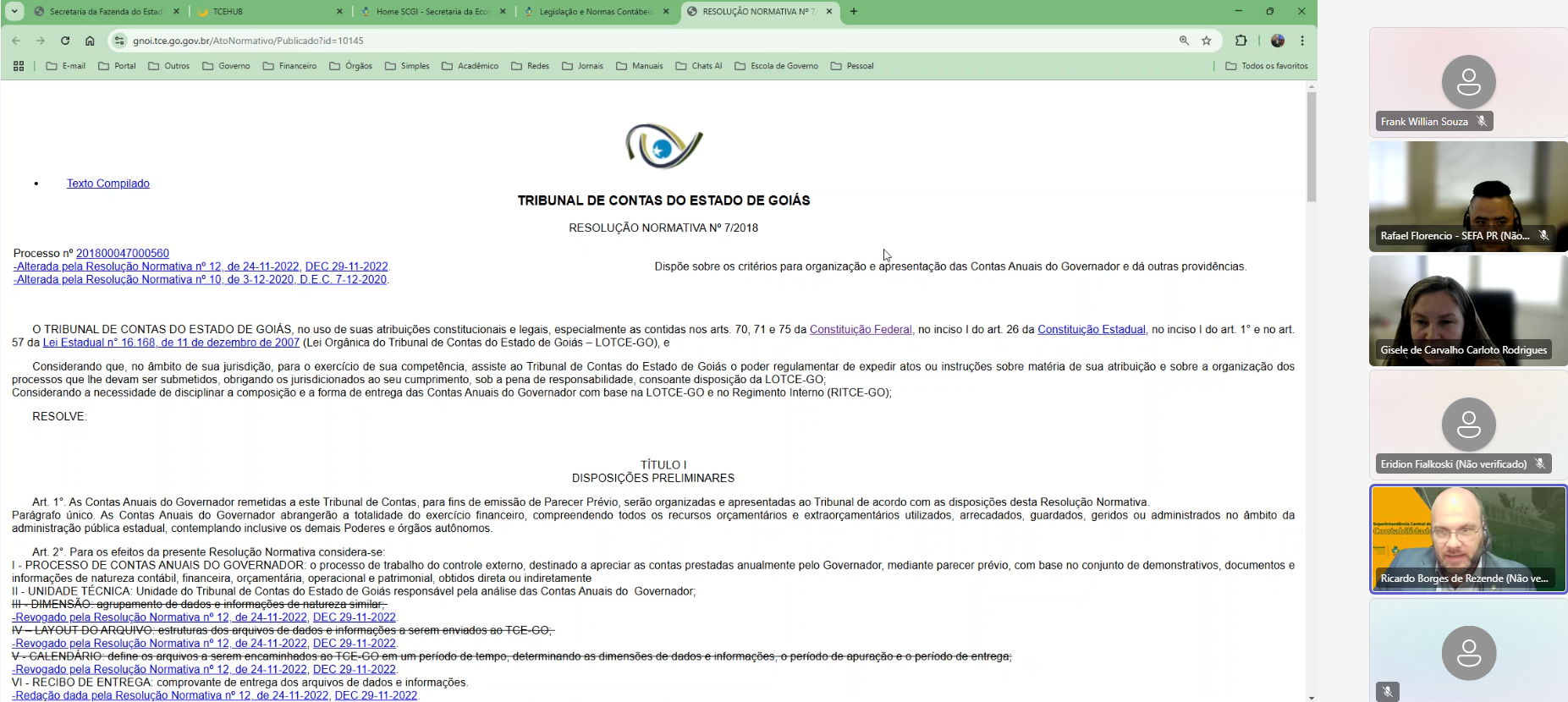Click Eridion Fialkoski's muted microphone icon
Viewport: 1568px width, 702px height.
(1540, 463)
